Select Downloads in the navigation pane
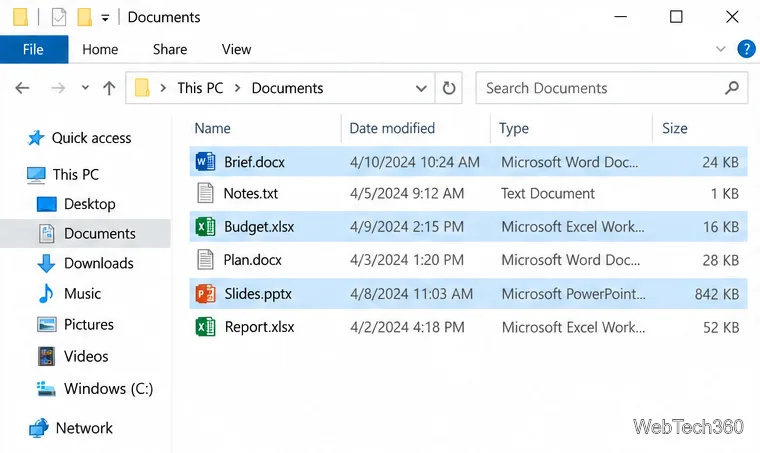This screenshot has height=453, width=760. 99,263
